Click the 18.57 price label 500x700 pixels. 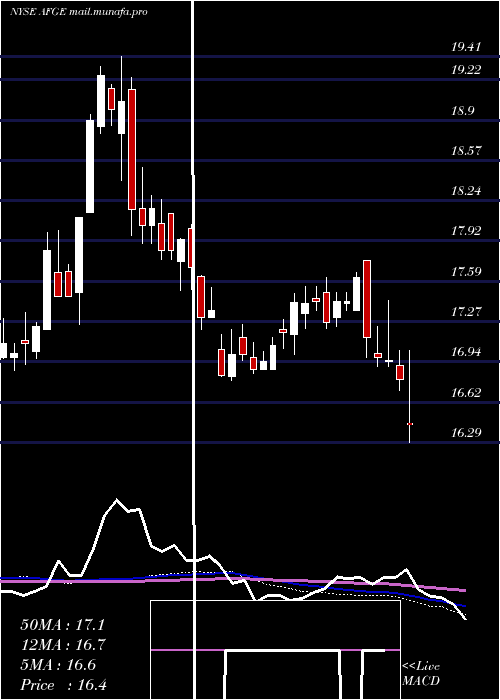466,150
